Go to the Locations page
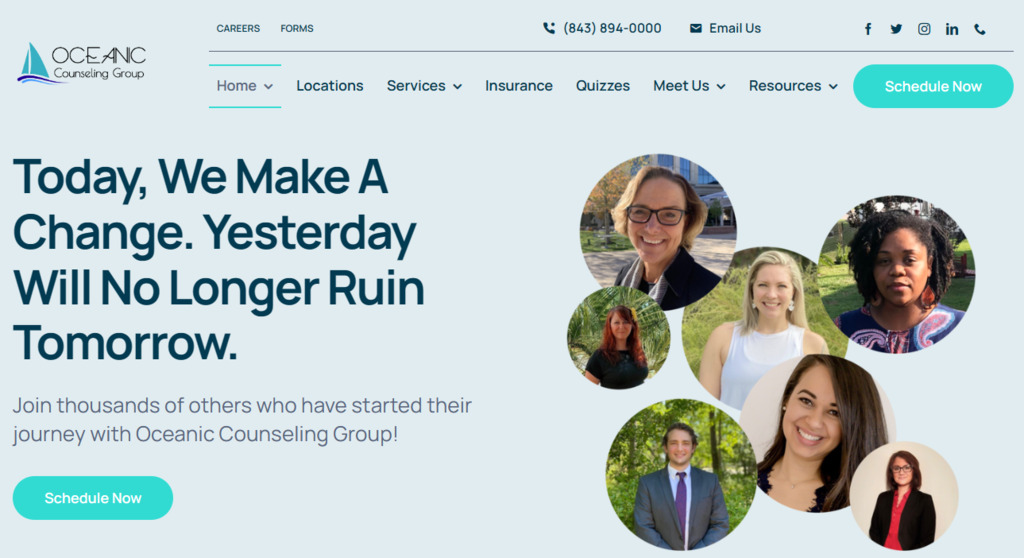 coord(330,86)
